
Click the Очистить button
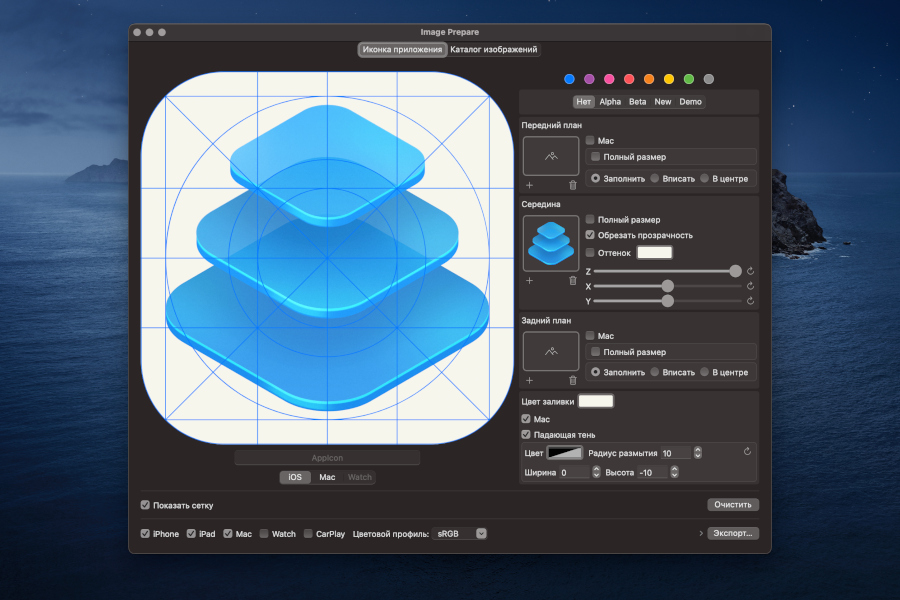pyautogui.click(x=733, y=504)
